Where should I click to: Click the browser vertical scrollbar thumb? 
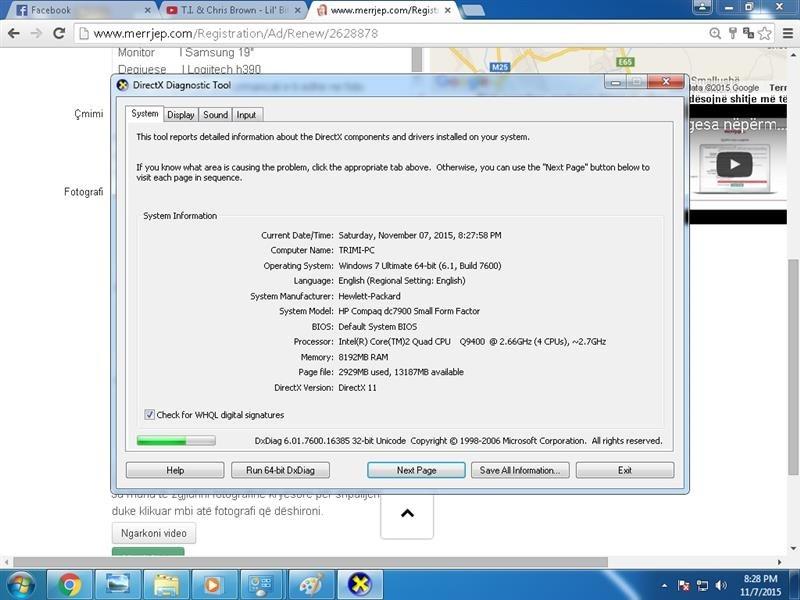point(793,367)
